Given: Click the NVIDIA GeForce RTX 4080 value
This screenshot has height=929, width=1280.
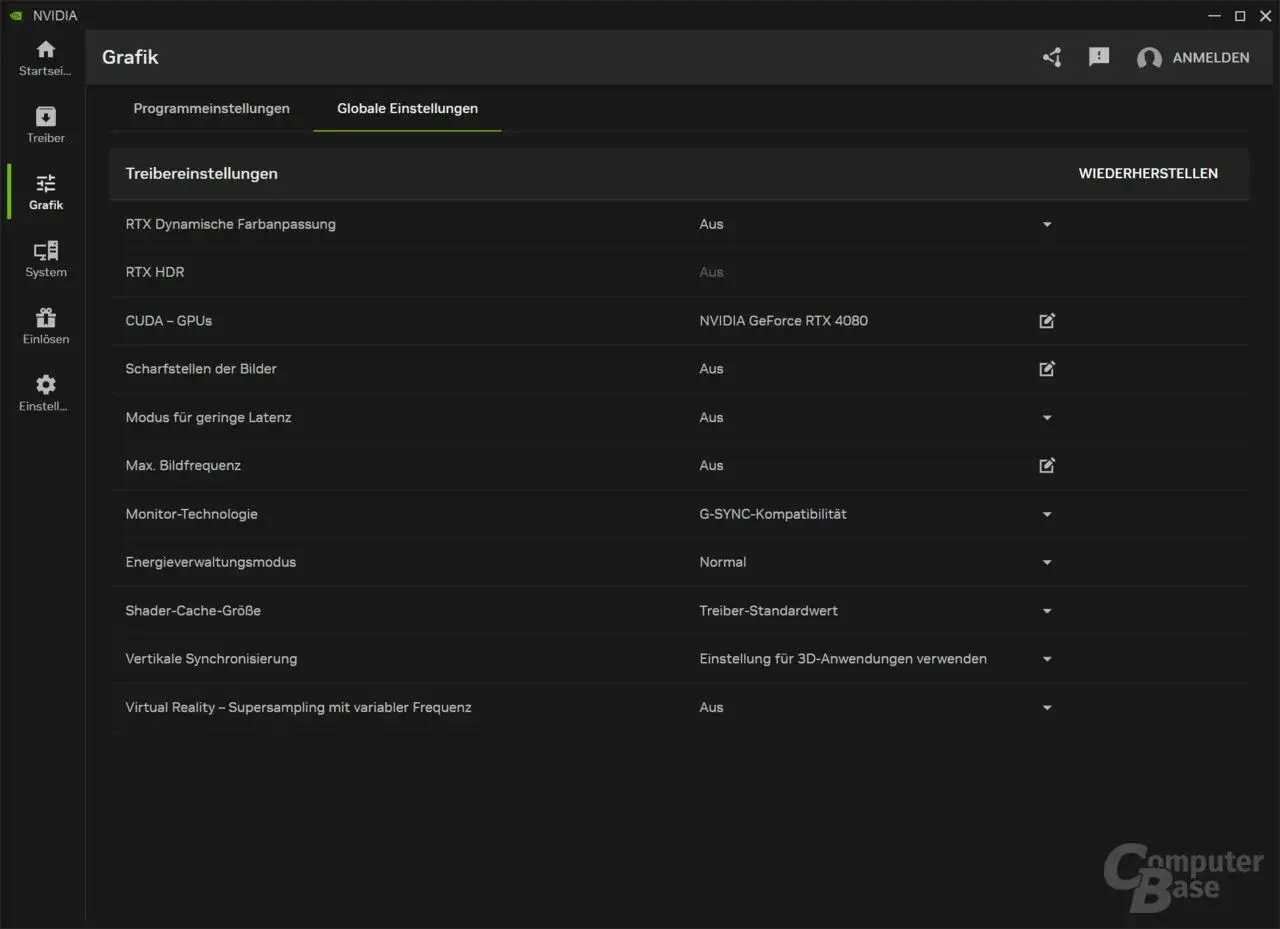Looking at the screenshot, I should [x=783, y=321].
